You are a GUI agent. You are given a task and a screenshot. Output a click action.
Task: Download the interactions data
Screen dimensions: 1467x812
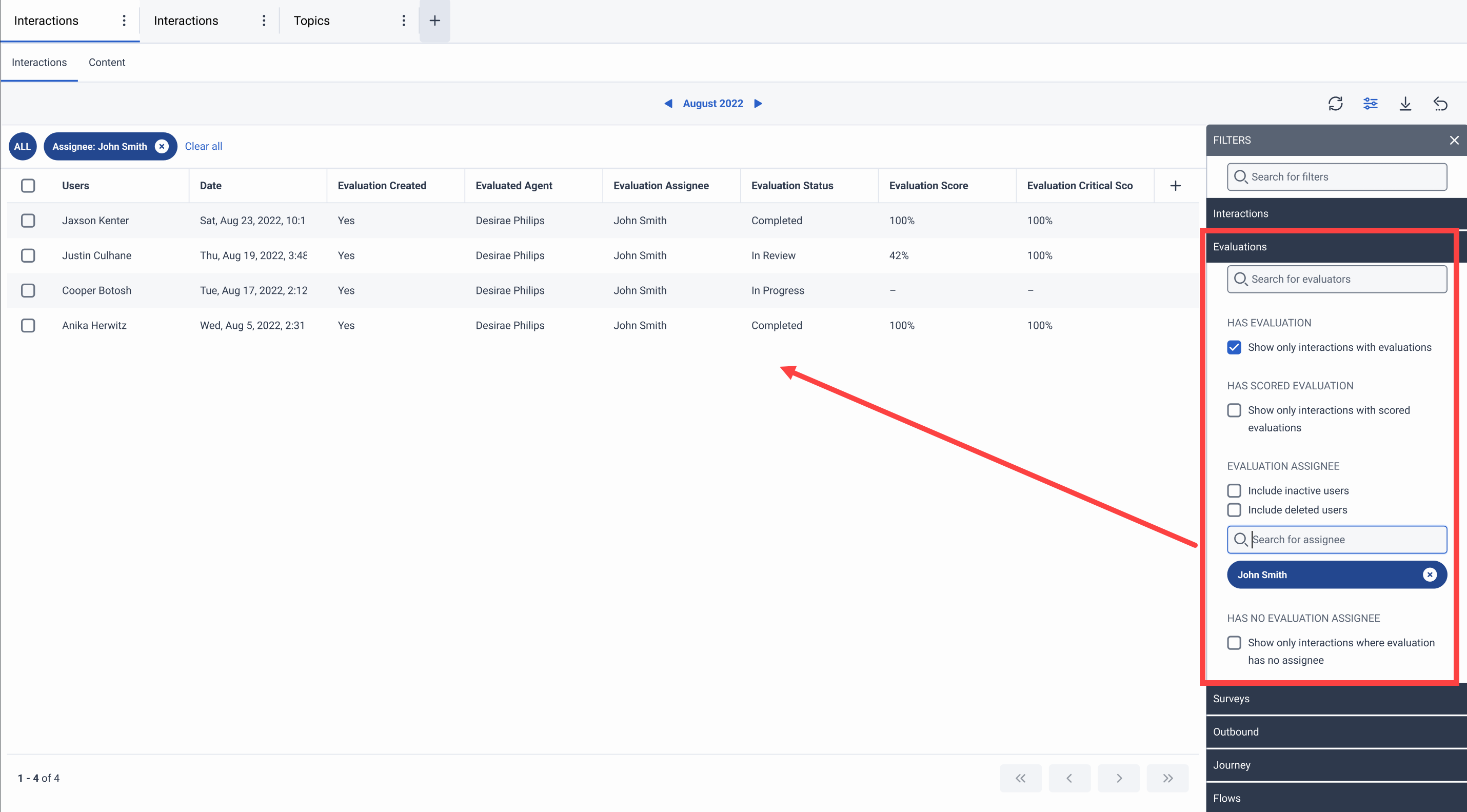[x=1405, y=103]
